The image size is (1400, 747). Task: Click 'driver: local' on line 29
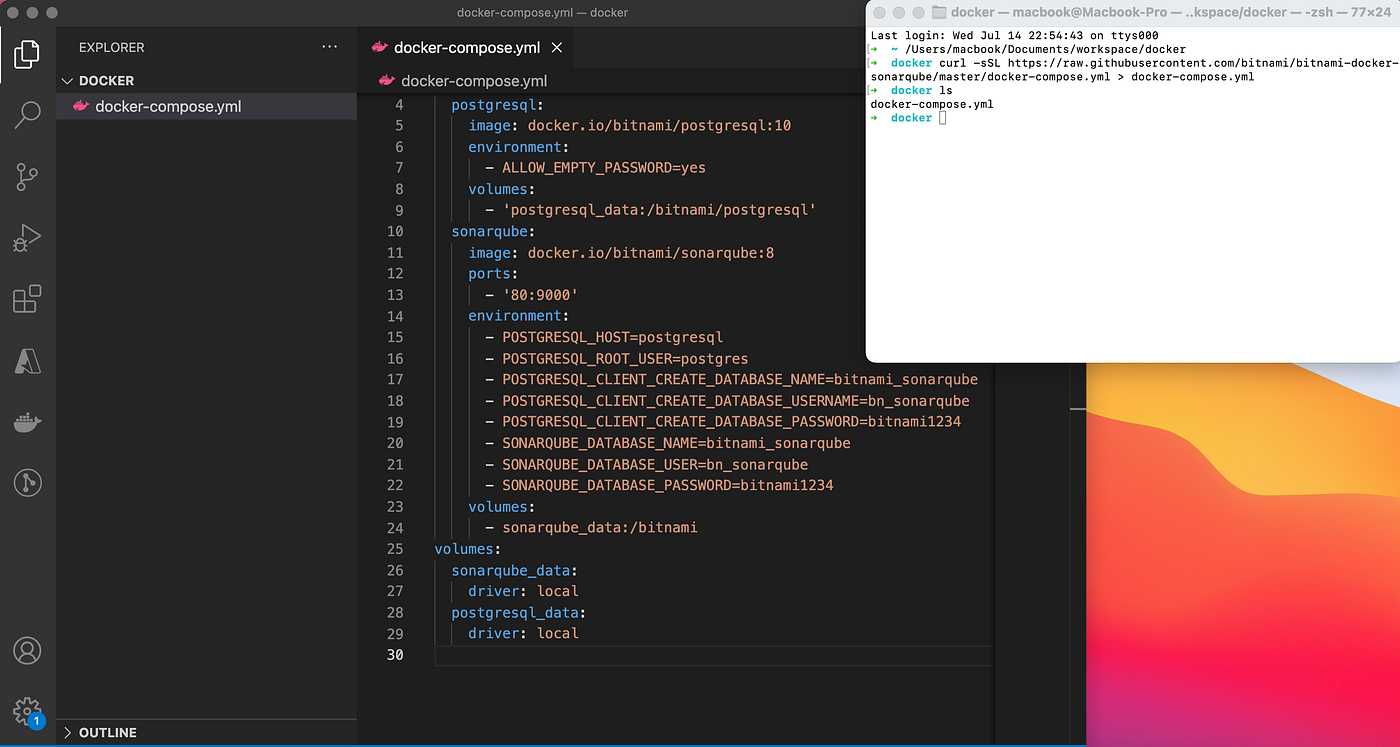coord(523,633)
